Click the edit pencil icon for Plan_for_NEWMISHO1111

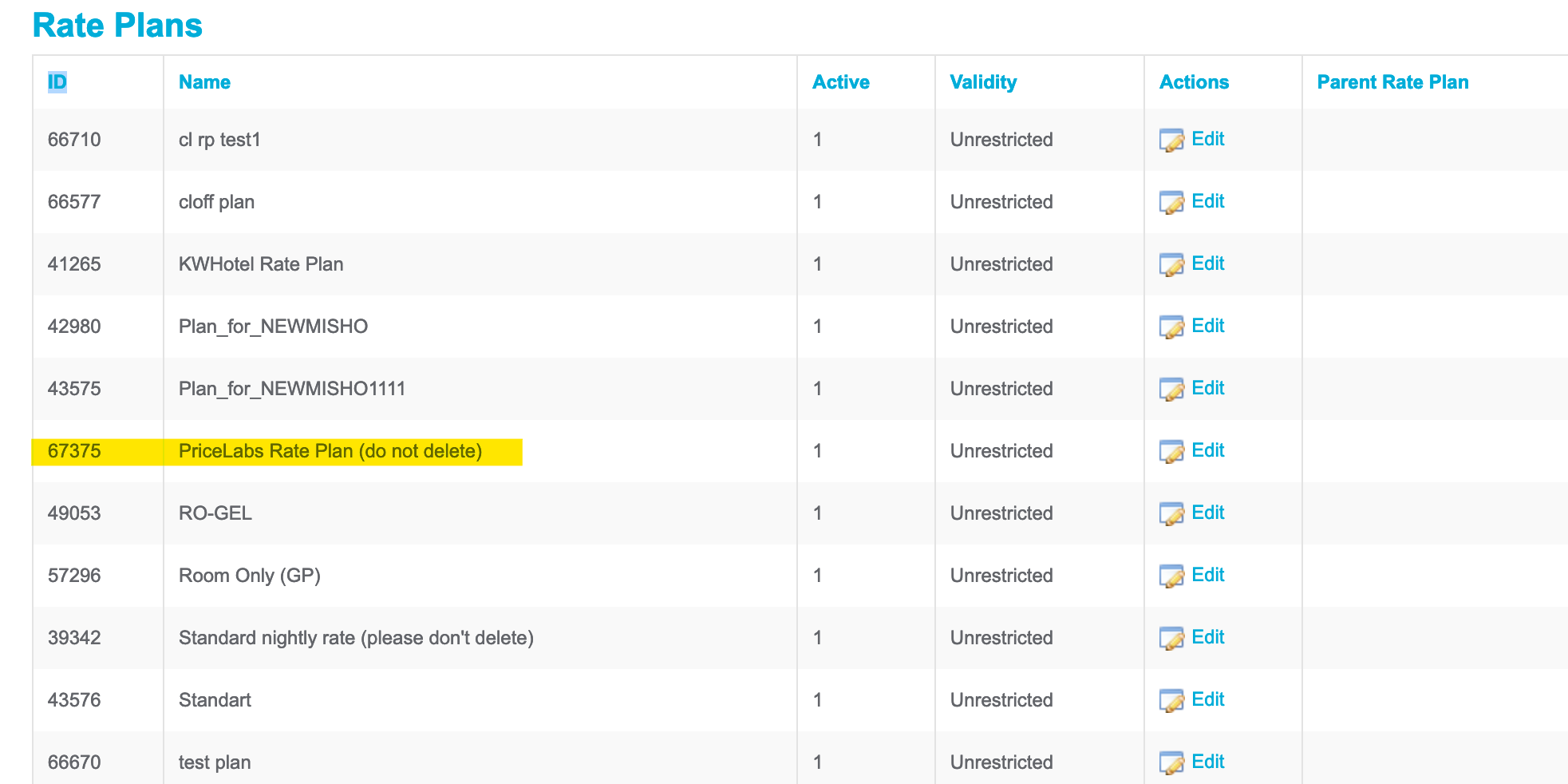coord(1171,389)
